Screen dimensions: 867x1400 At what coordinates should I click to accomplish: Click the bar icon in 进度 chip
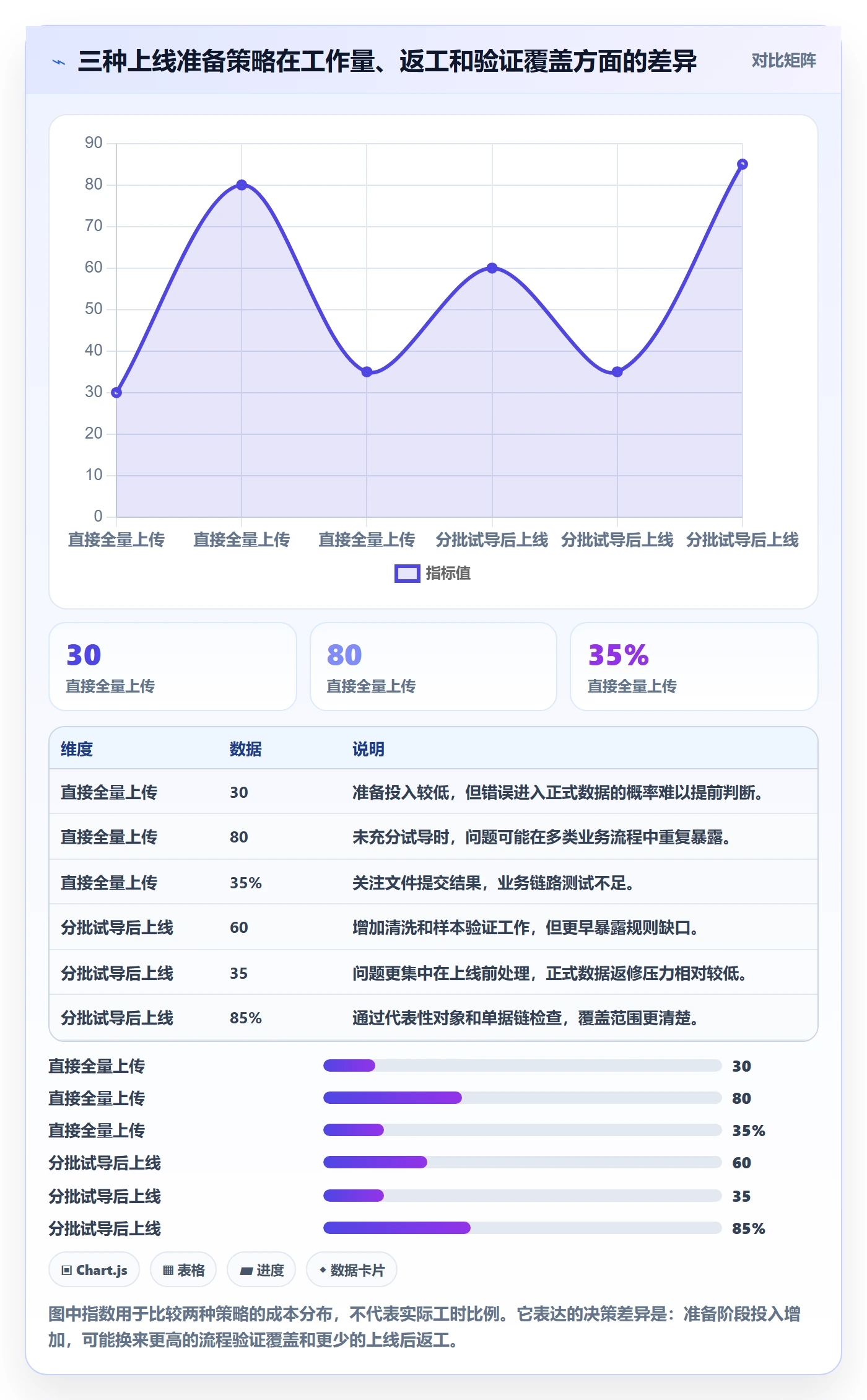tap(246, 1271)
